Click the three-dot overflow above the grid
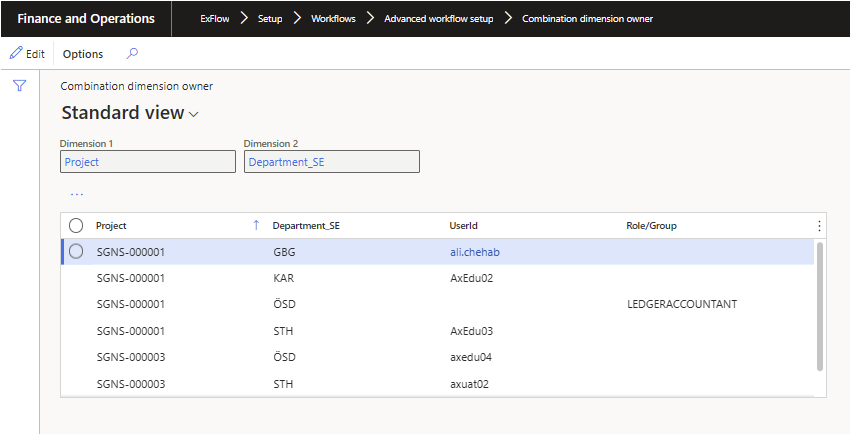Image resolution: width=850 pixels, height=435 pixels. (77, 194)
